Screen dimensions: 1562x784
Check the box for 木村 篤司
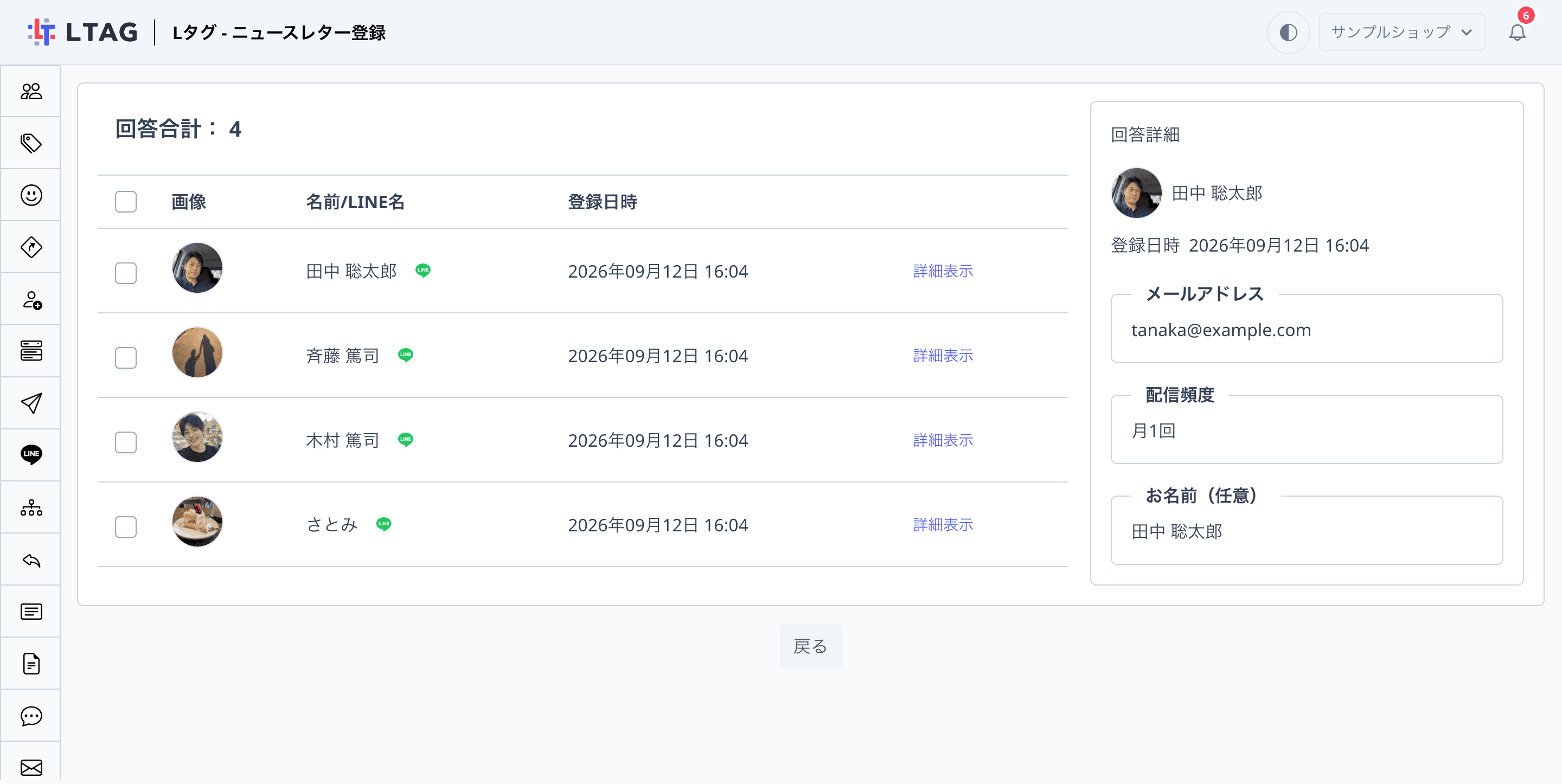point(125,442)
